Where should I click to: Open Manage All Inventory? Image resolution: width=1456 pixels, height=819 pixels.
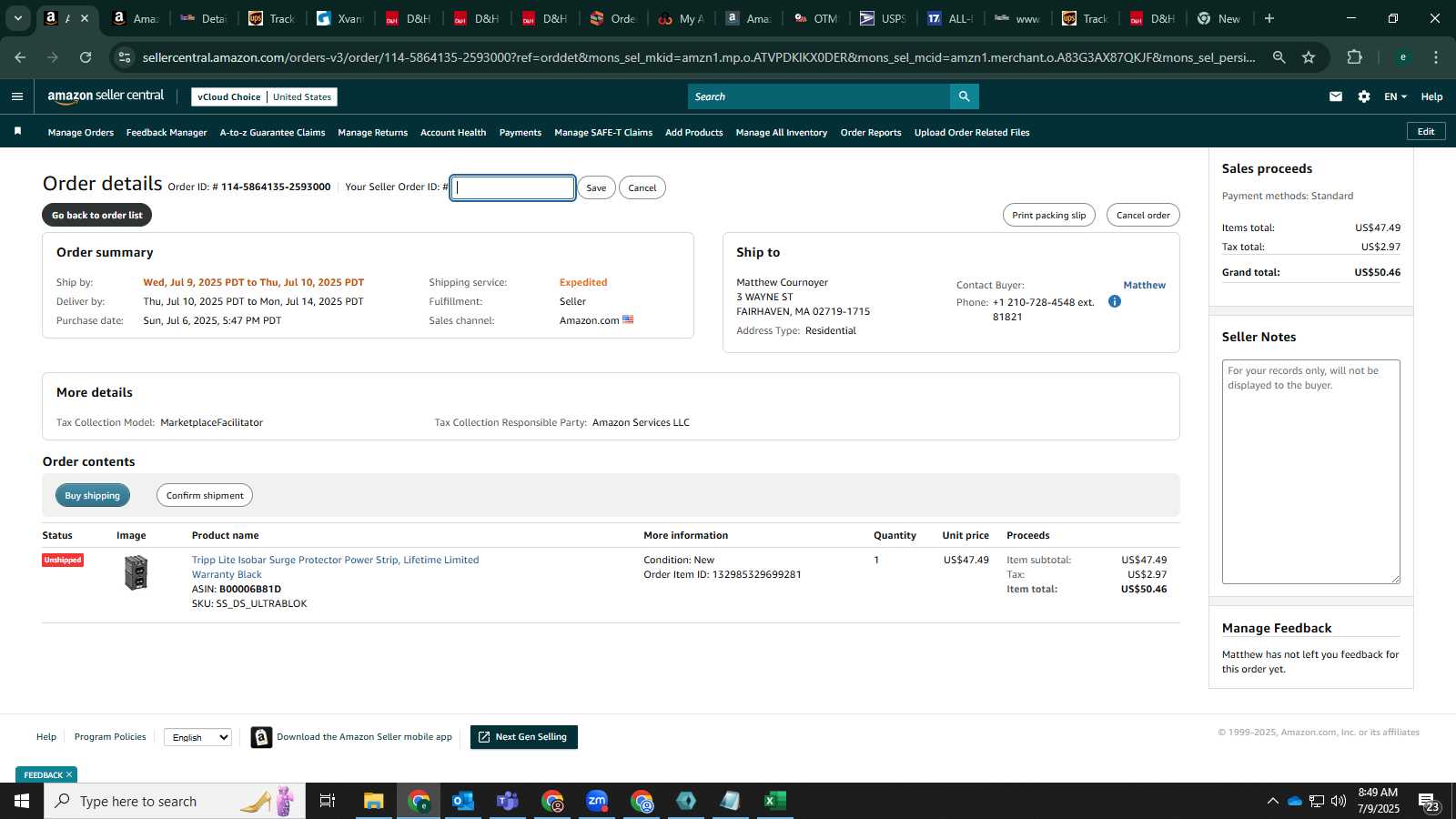pyautogui.click(x=782, y=132)
